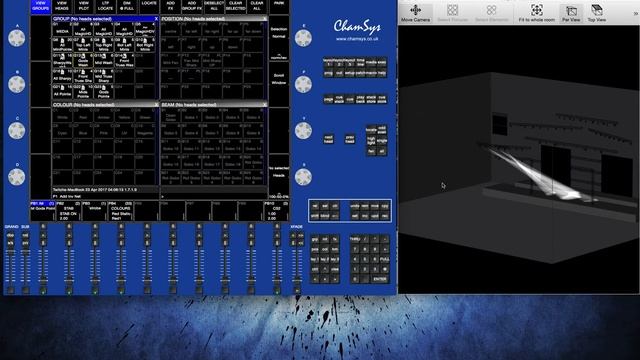This screenshot has width=640, height=360.
Task: Pick the Open Gobo beam palette
Action: (171, 115)
